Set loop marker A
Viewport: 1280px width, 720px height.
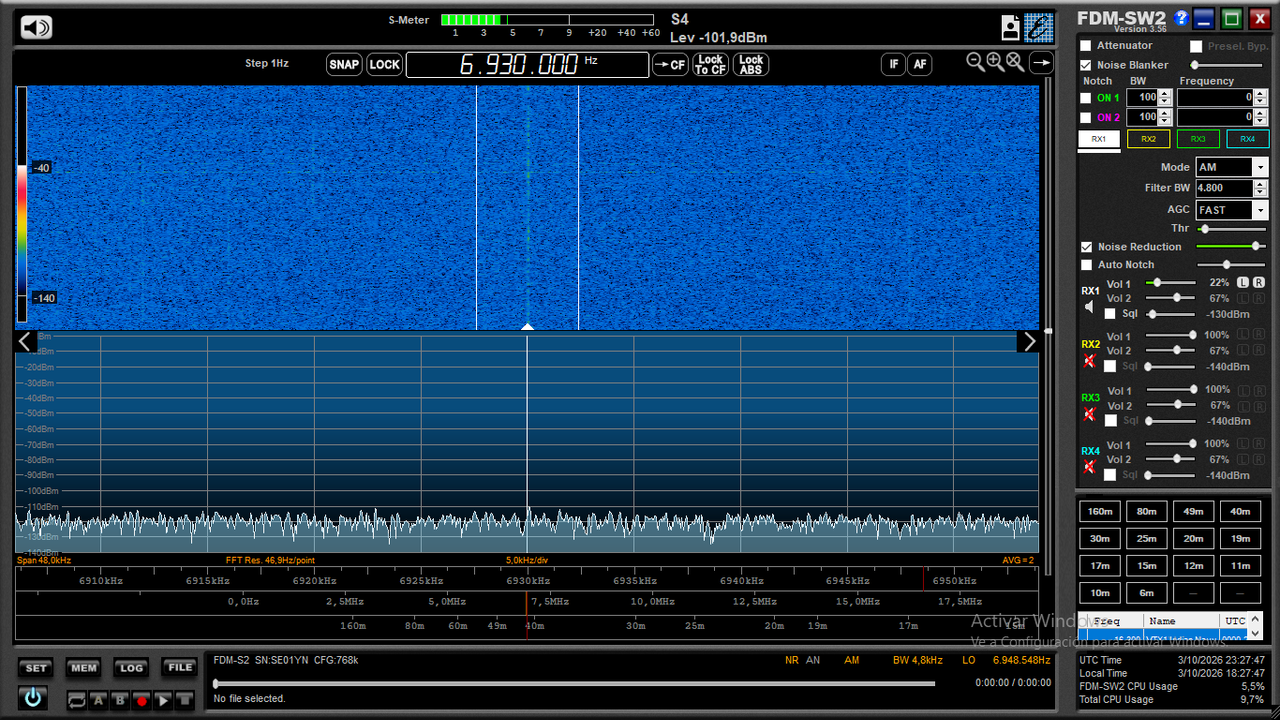tap(98, 701)
